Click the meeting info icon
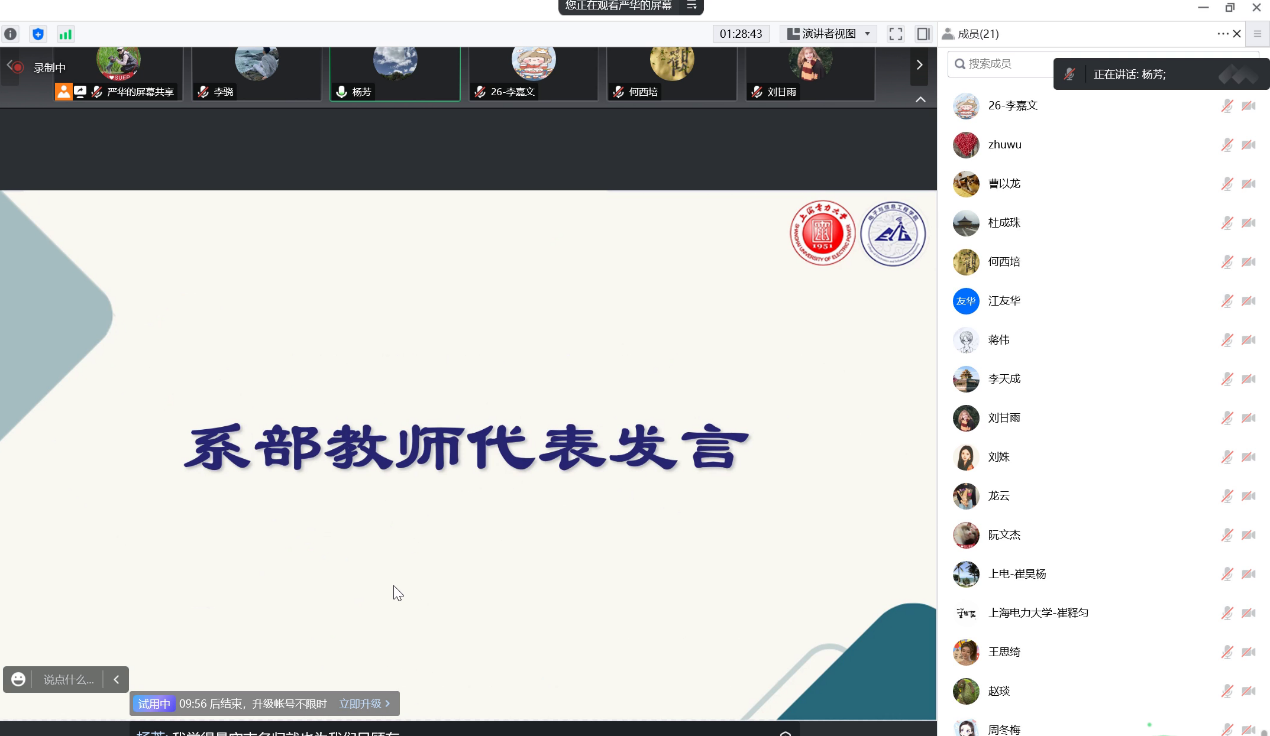The height and width of the screenshot is (736, 1270). [x=10, y=34]
